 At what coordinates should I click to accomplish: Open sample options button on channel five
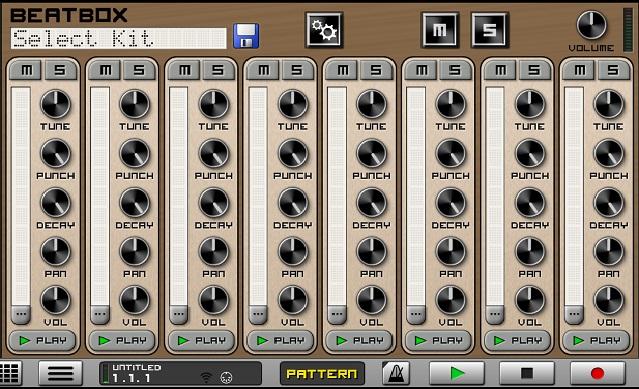337,314
